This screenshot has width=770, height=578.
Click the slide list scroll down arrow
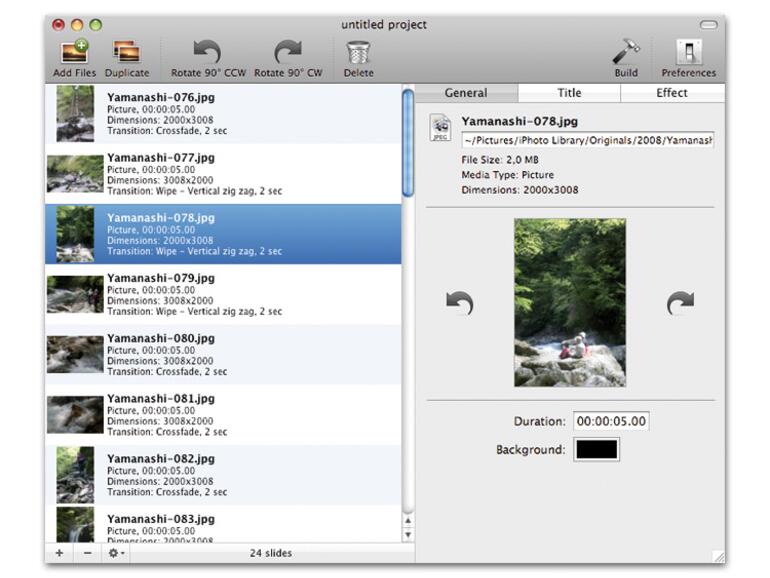tap(407, 535)
